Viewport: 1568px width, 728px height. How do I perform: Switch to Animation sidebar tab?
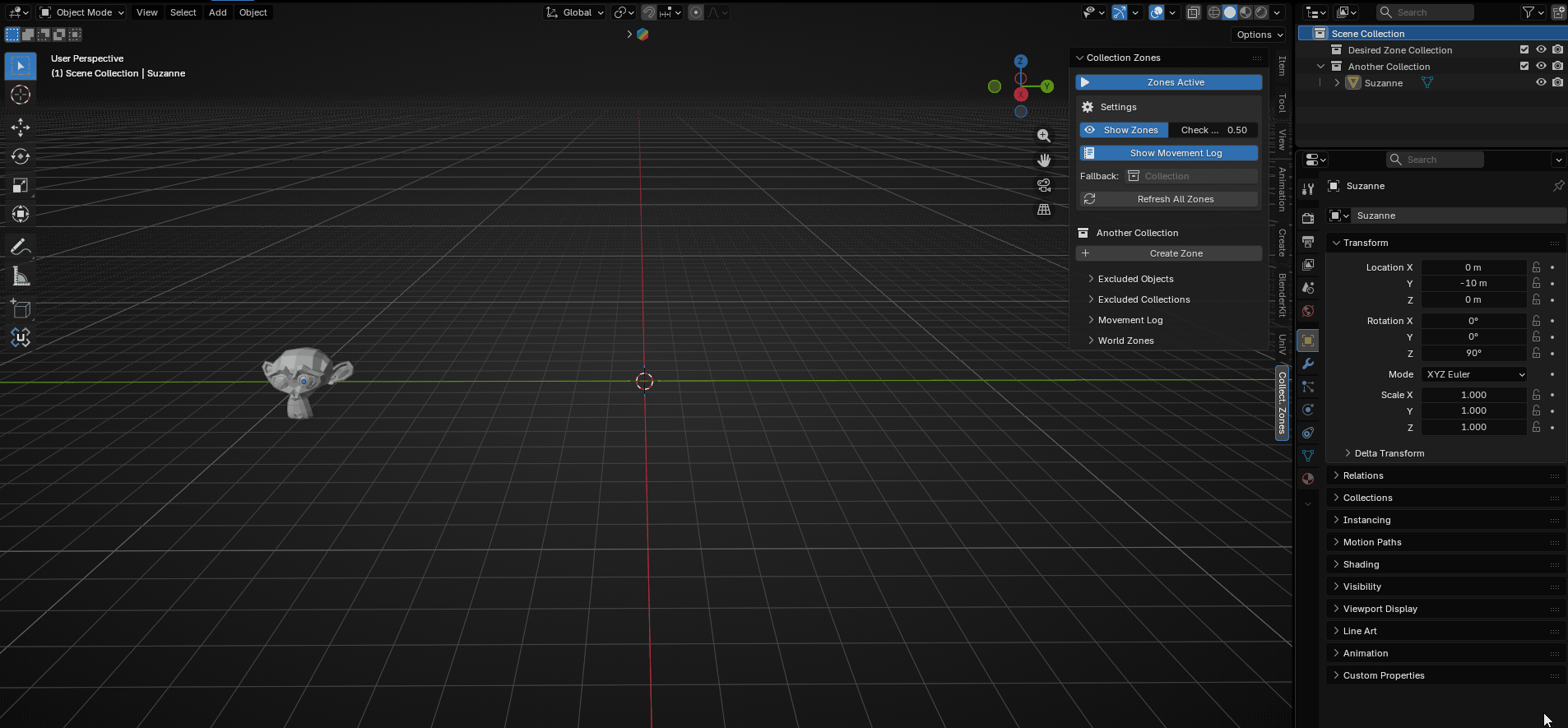tap(1282, 189)
